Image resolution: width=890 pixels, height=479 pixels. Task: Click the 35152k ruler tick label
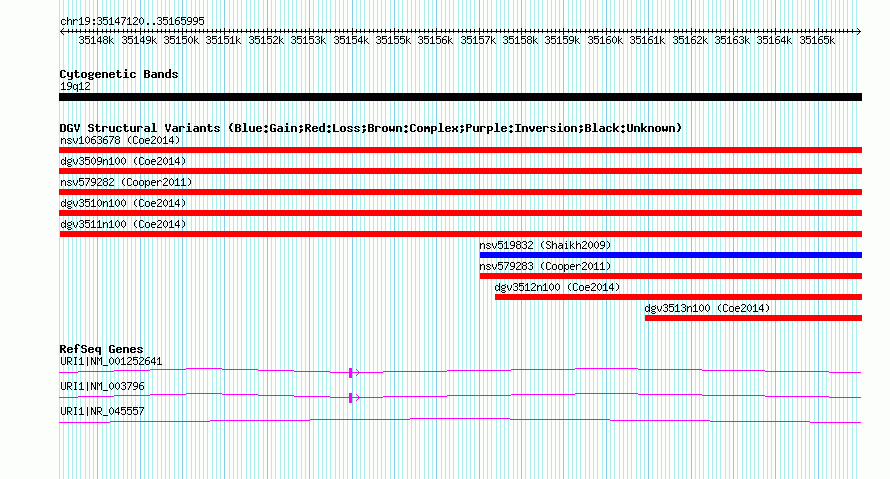[x=266, y=40]
